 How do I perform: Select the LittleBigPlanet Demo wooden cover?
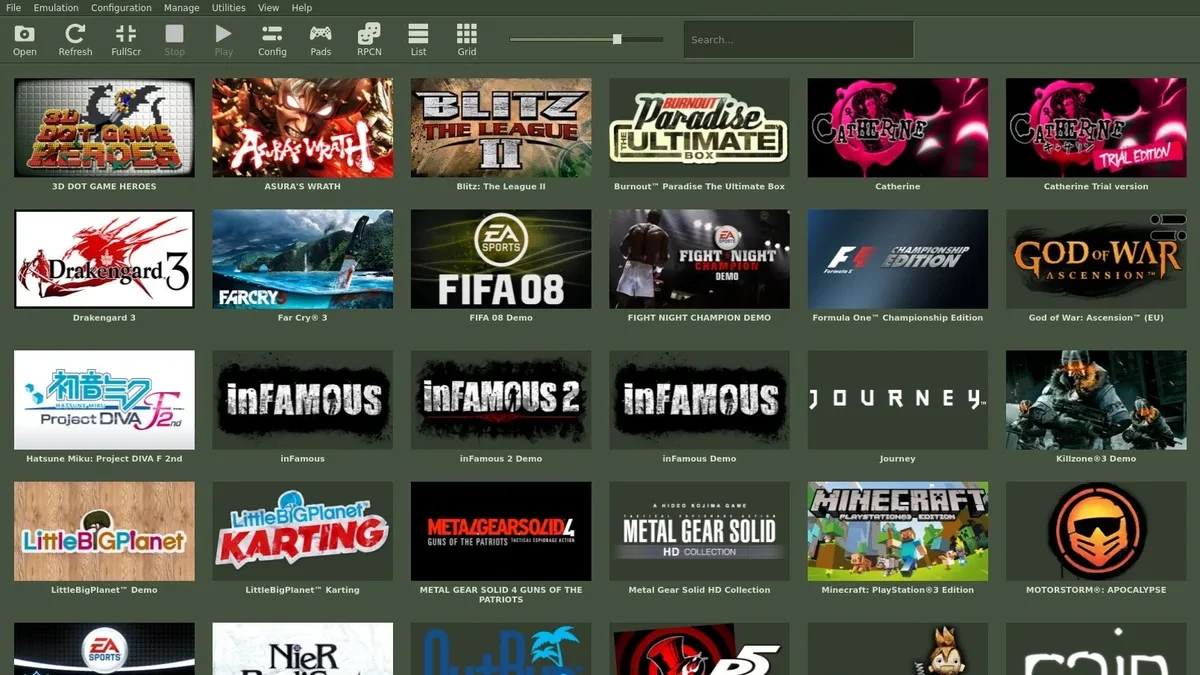104,531
